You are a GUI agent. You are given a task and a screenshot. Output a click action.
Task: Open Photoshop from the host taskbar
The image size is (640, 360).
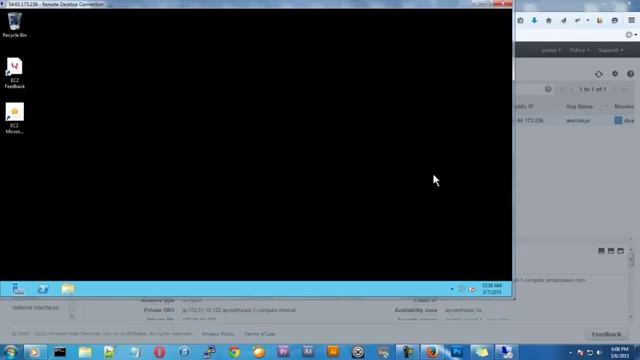[457, 352]
